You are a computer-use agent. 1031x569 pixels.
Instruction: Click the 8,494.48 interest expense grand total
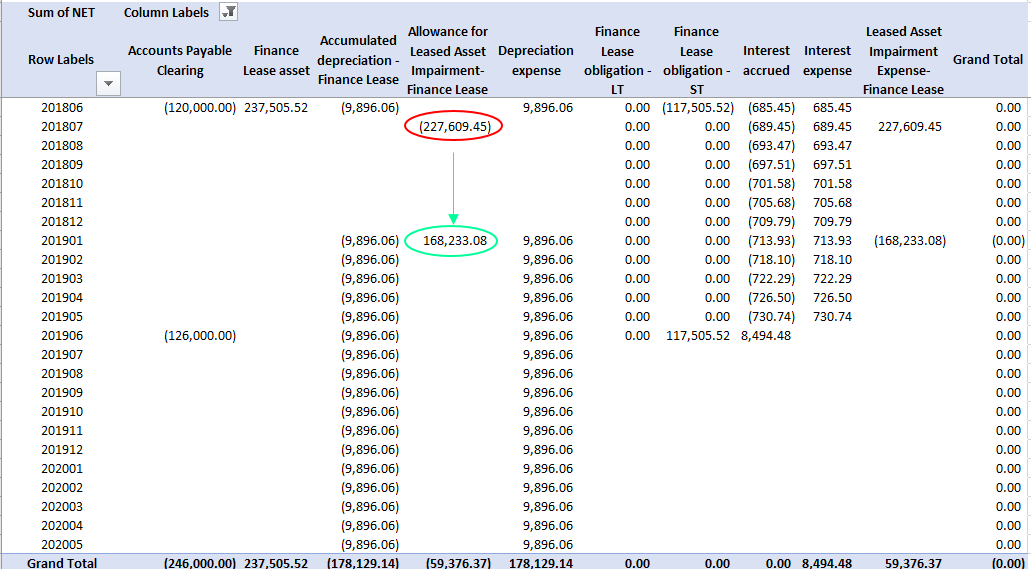click(x=828, y=563)
